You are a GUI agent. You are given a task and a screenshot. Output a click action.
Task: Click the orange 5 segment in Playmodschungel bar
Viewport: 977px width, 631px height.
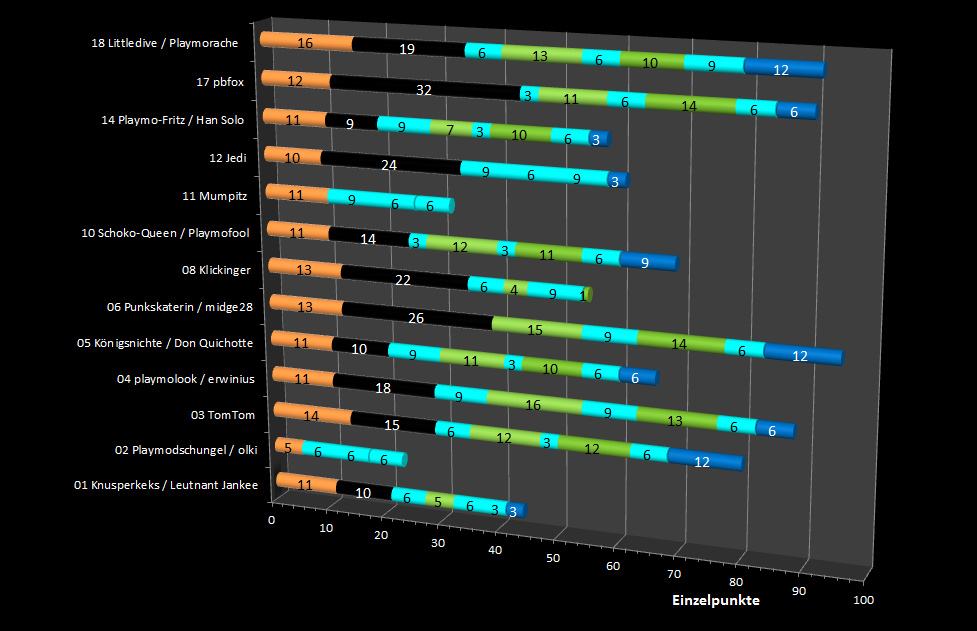coord(288,448)
